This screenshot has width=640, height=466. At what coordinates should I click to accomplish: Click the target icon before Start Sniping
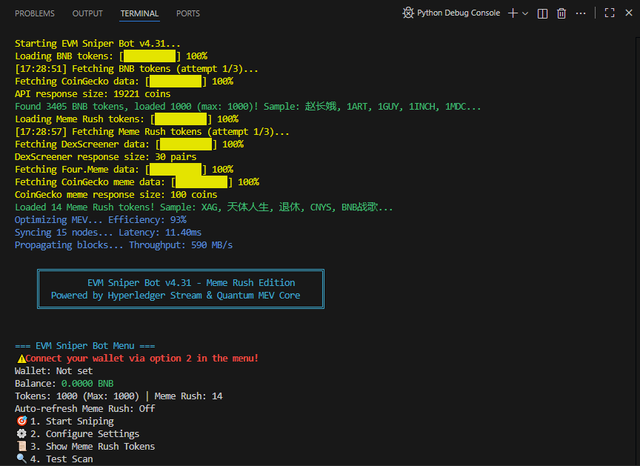tap(22, 421)
